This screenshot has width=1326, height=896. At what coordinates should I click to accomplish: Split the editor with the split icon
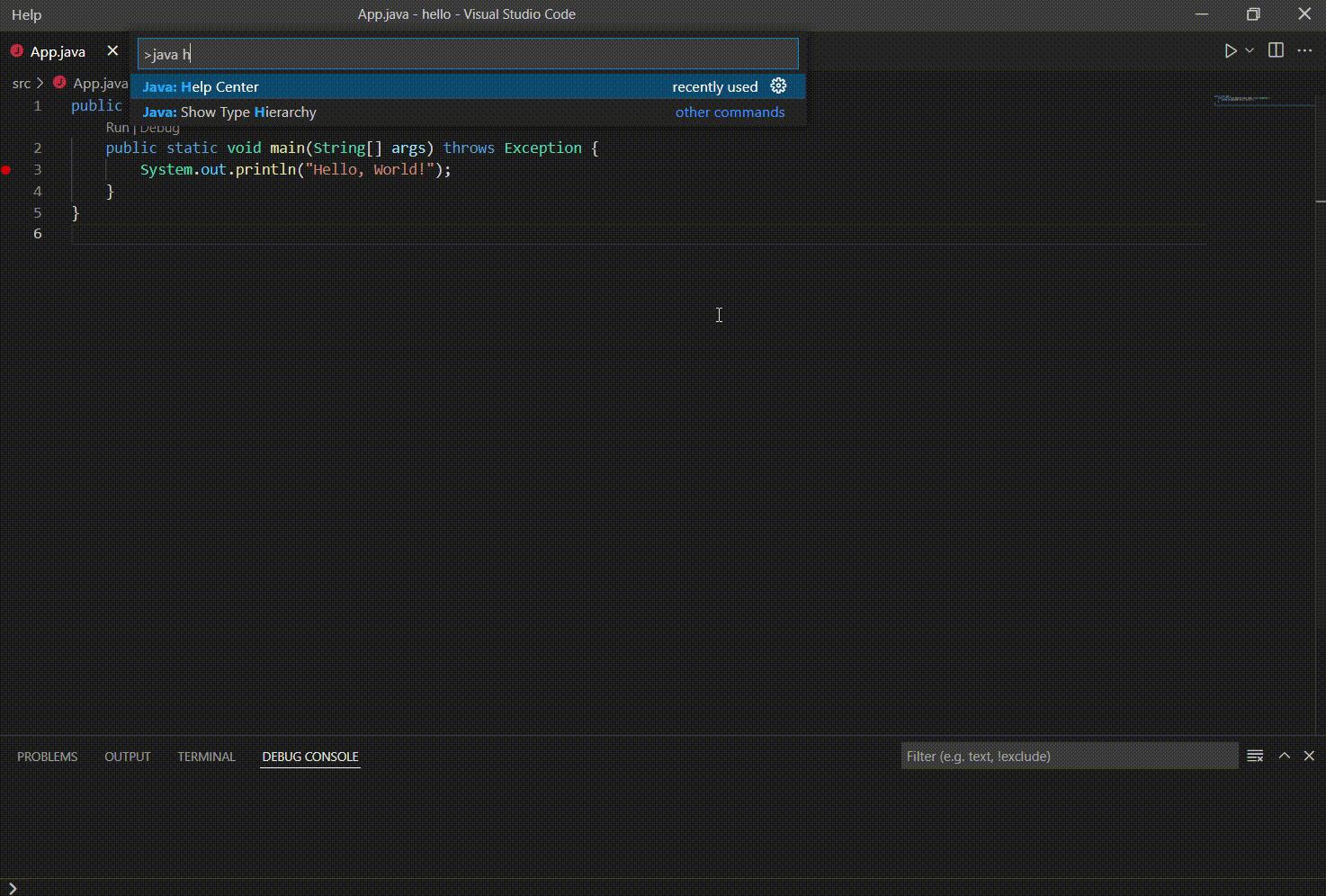pos(1276,50)
